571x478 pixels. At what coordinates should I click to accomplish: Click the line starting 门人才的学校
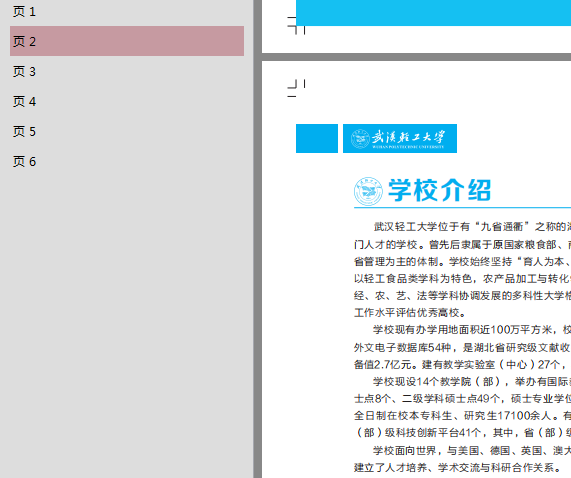(462, 245)
